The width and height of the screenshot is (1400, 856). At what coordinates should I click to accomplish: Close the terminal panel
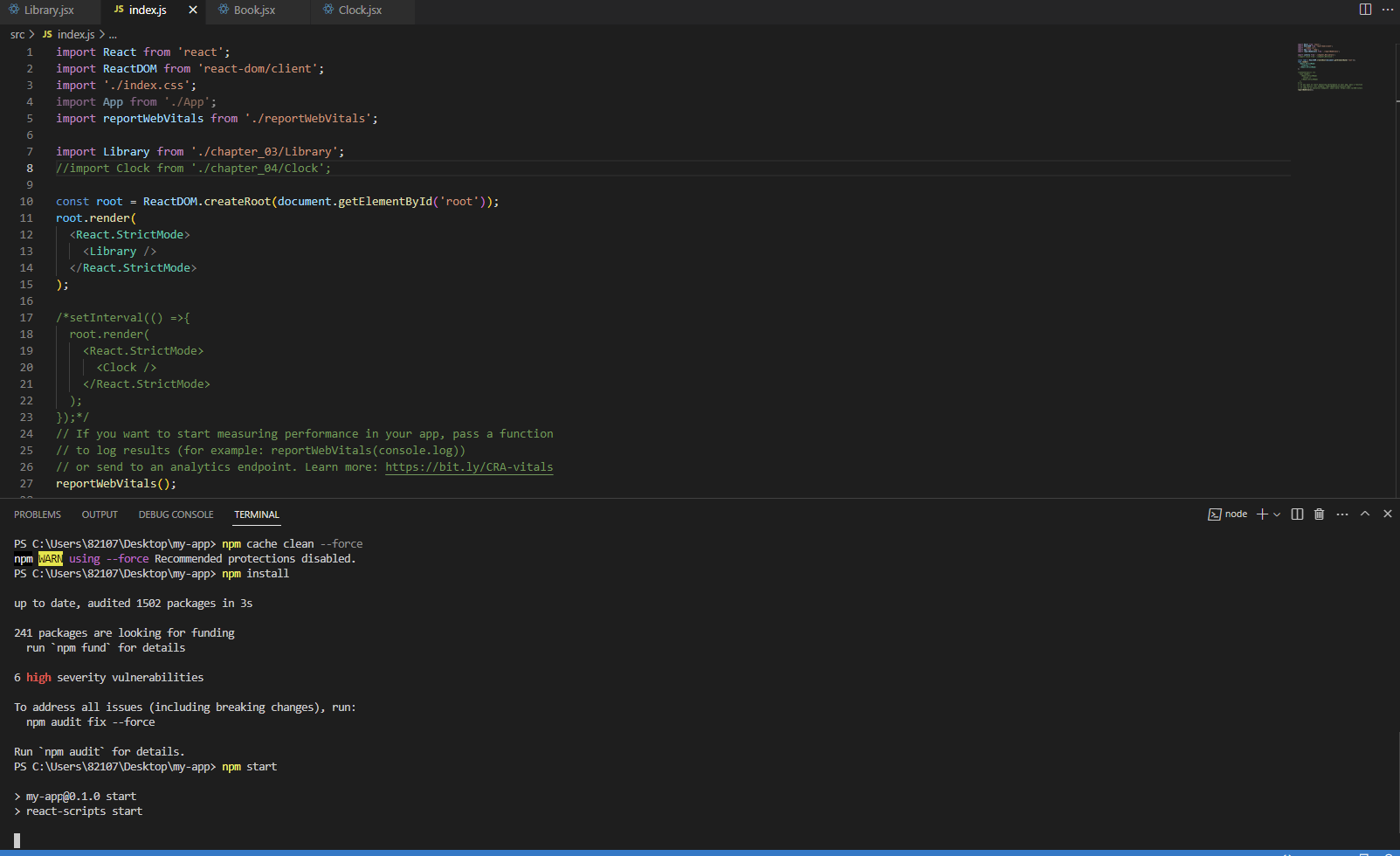pos(1388,514)
